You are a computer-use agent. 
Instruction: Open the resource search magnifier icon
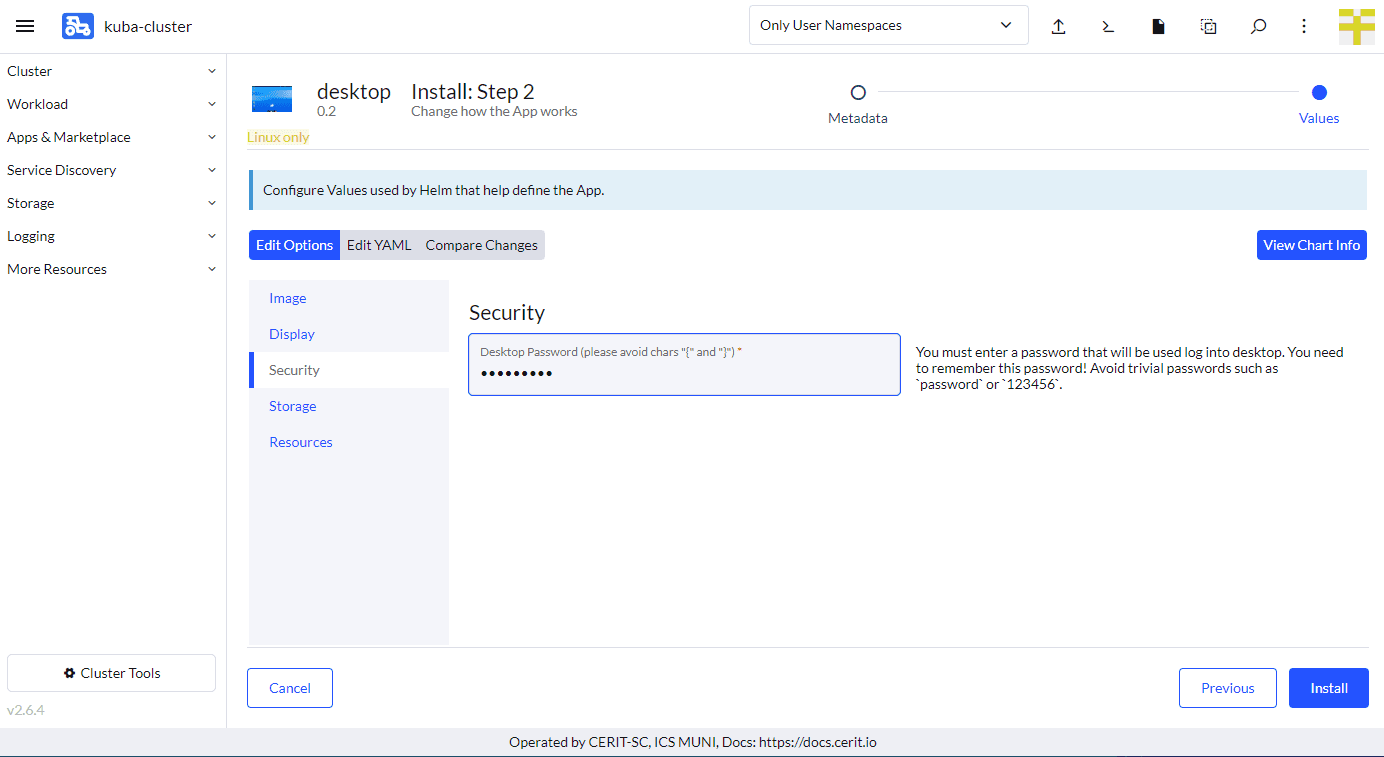(1258, 26)
